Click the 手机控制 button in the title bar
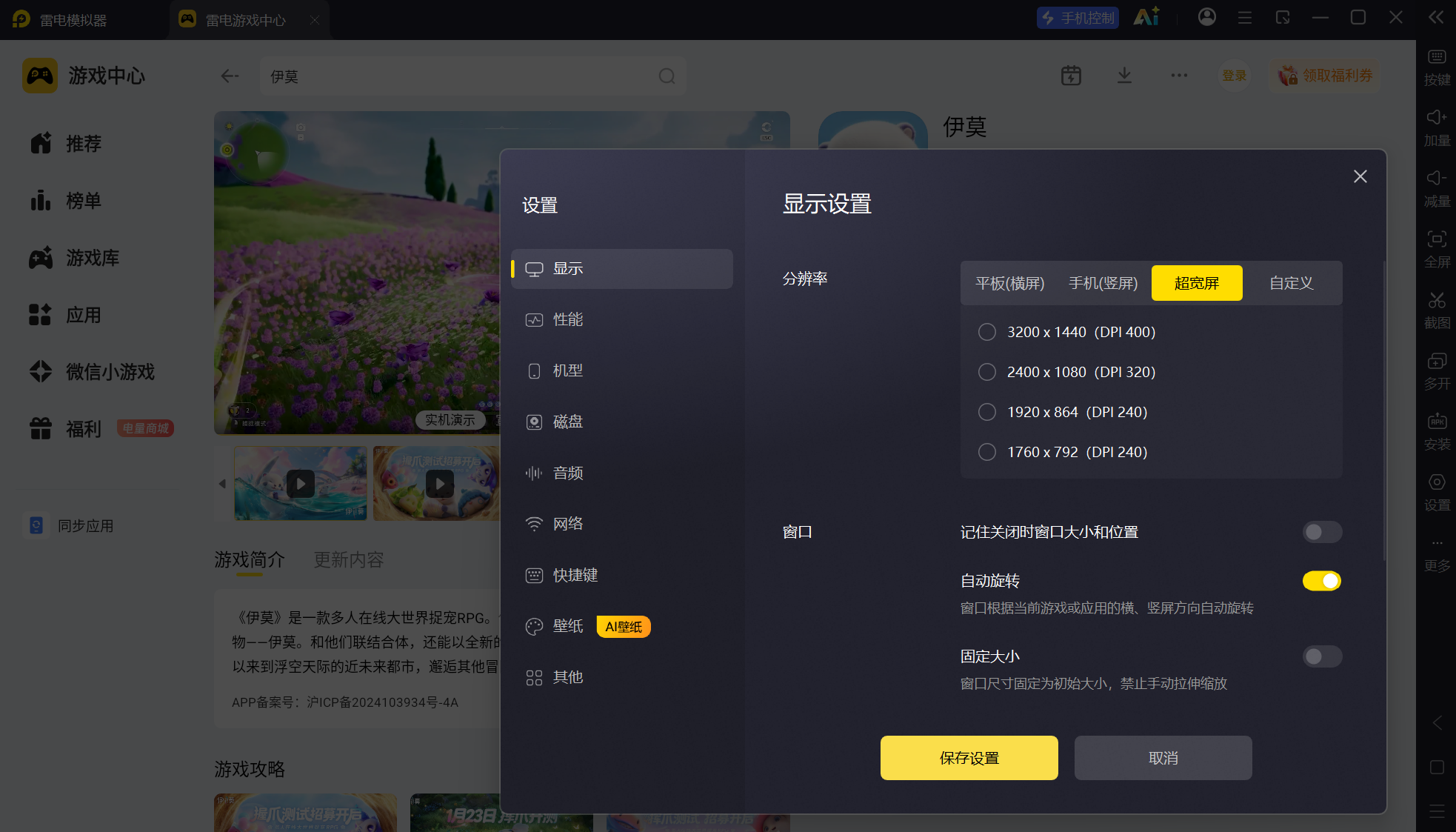 coord(1078,18)
